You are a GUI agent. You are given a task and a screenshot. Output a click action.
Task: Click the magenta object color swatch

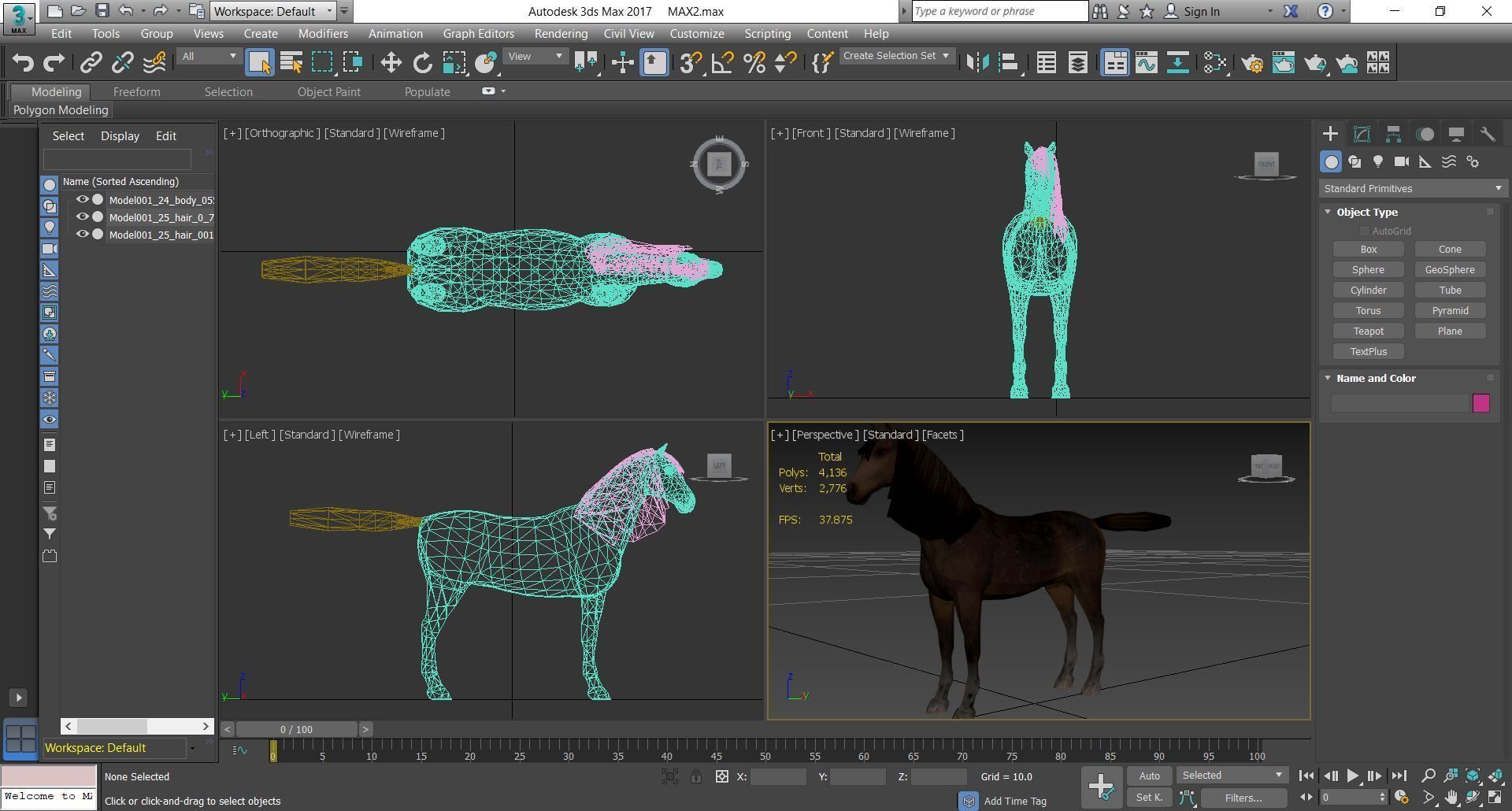click(x=1480, y=403)
